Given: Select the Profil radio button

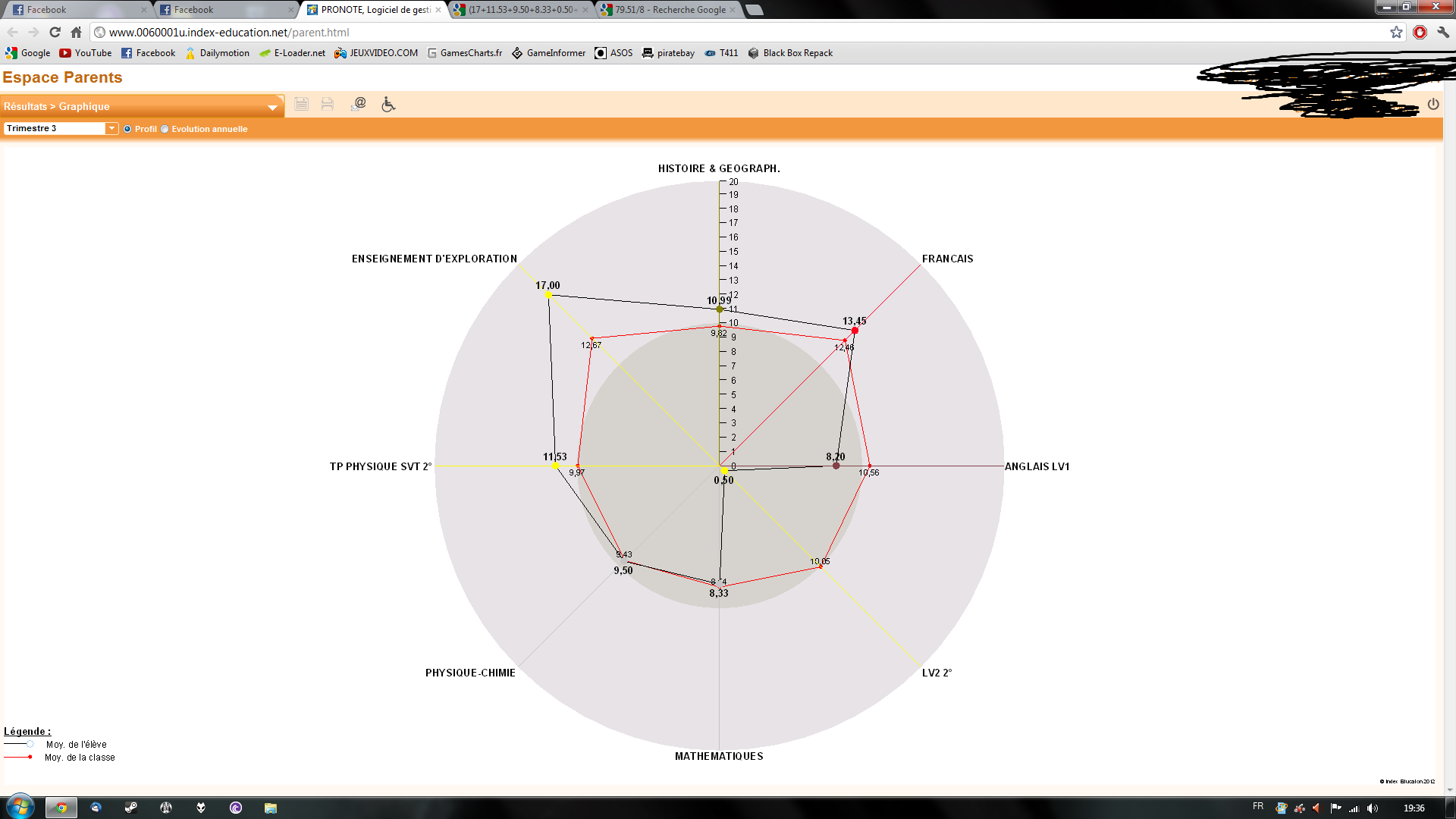Looking at the screenshot, I should [127, 129].
